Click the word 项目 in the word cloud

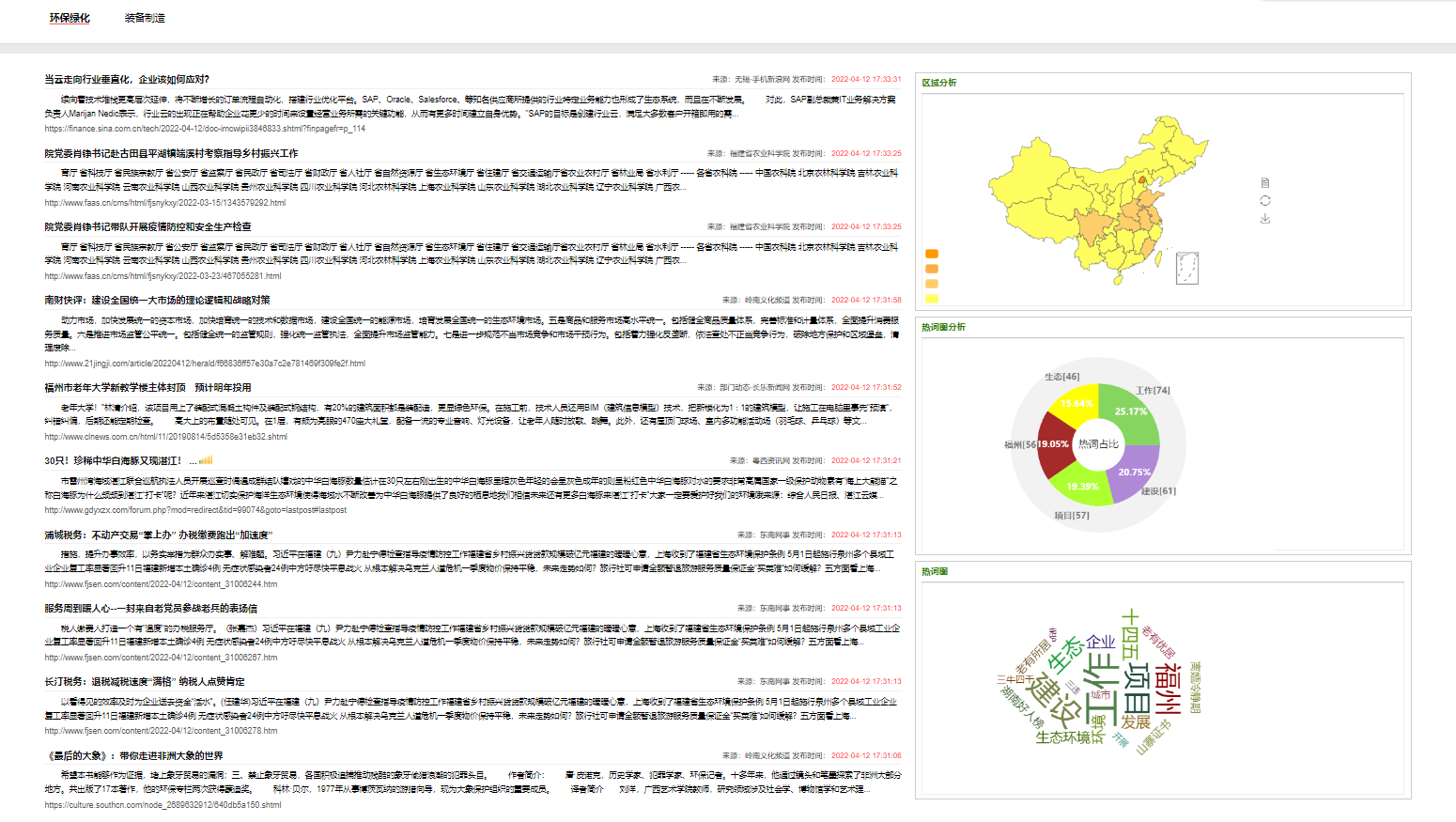pyautogui.click(x=1138, y=689)
